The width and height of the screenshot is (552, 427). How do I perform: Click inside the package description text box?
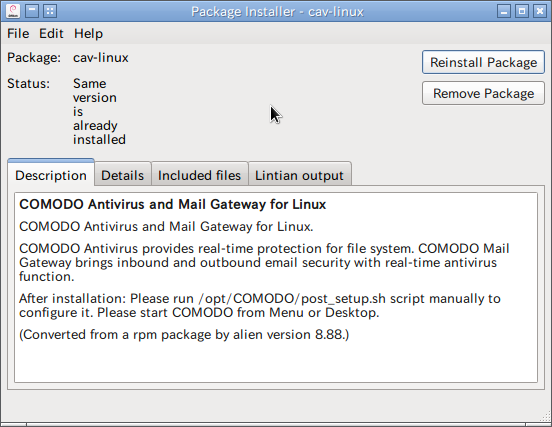(276, 287)
